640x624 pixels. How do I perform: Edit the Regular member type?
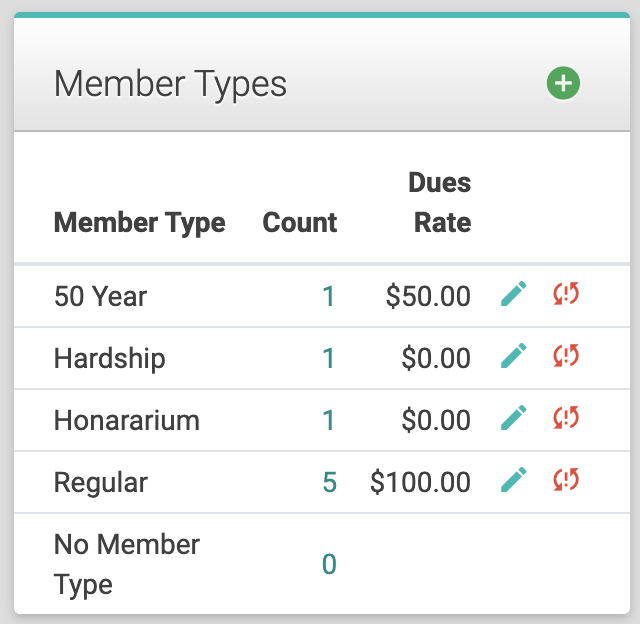pyautogui.click(x=513, y=481)
